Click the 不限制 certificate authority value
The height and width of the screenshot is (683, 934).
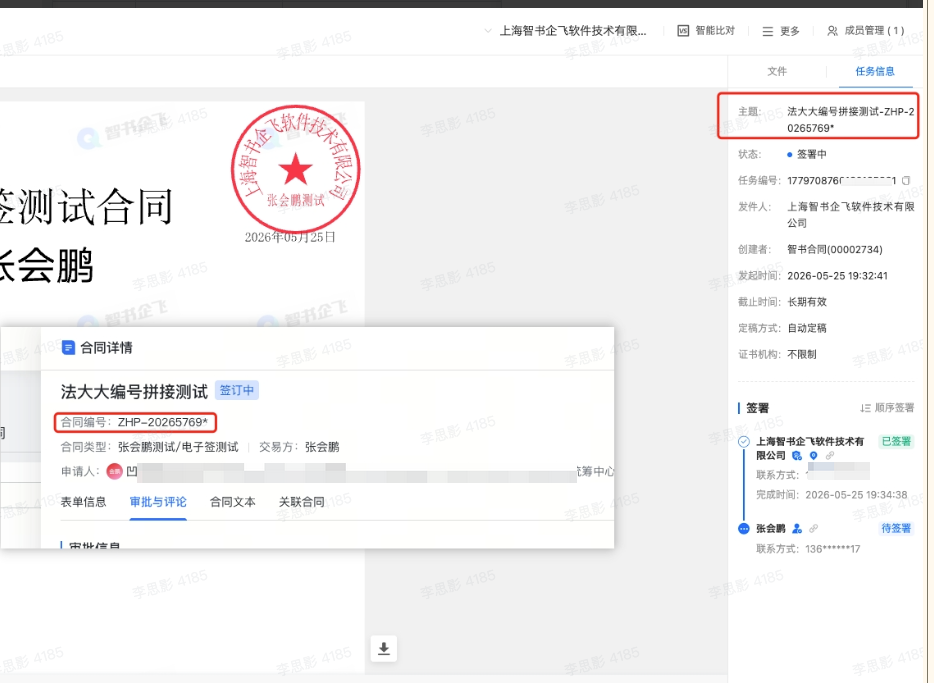click(x=802, y=354)
